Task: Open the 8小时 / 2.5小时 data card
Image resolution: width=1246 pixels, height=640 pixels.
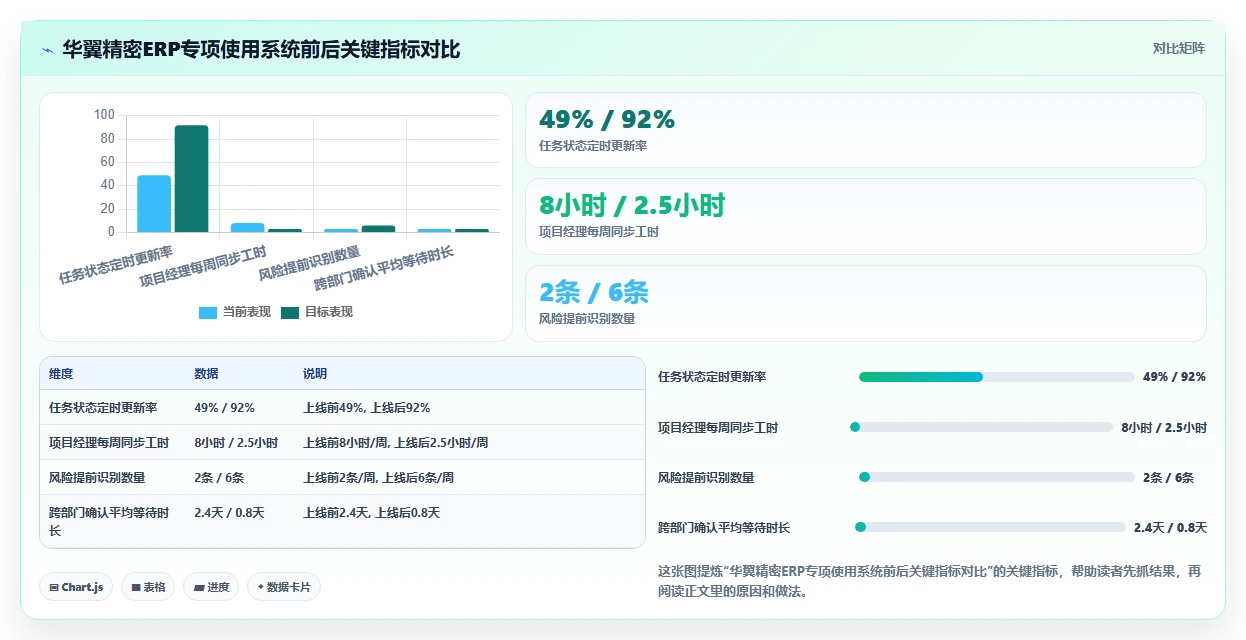Action: pos(866,216)
